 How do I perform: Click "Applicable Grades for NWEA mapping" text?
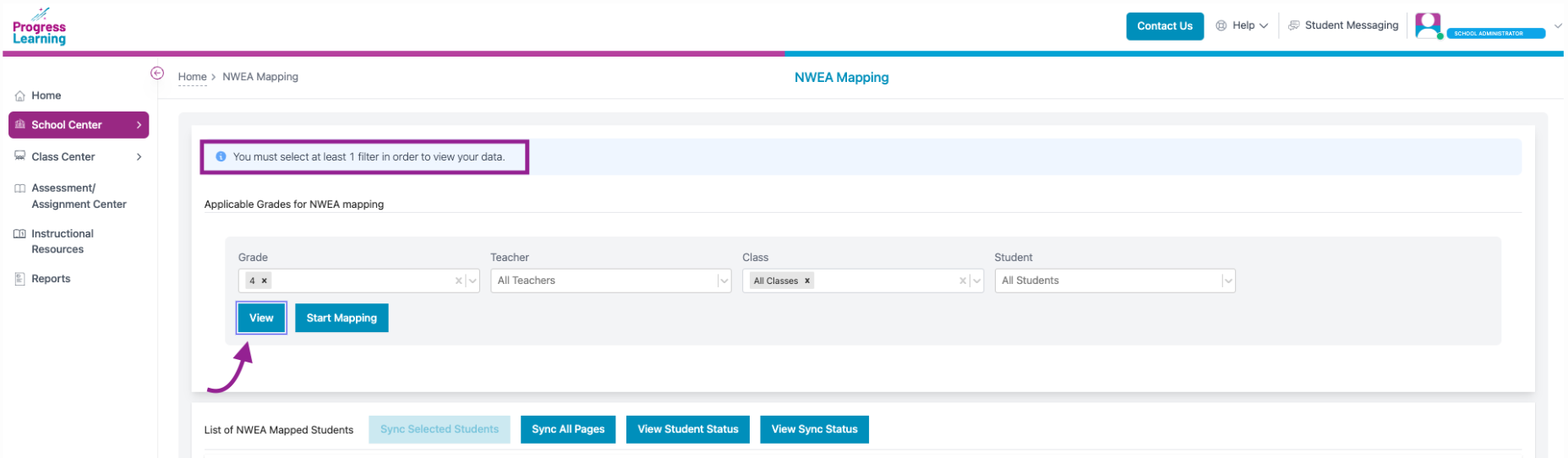(x=294, y=204)
